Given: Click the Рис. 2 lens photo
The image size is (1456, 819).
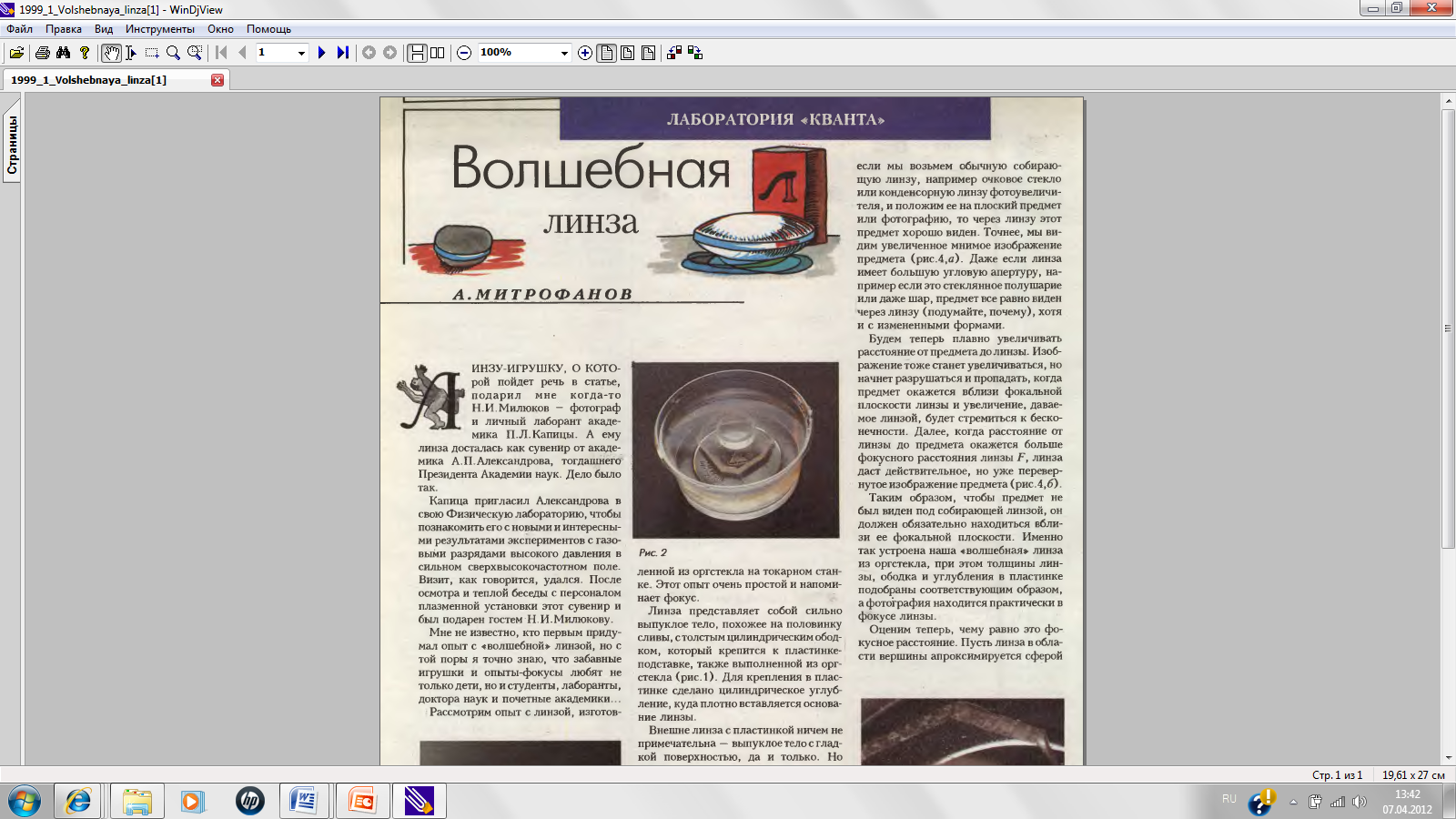Looking at the screenshot, I should pyautogui.click(x=735, y=450).
